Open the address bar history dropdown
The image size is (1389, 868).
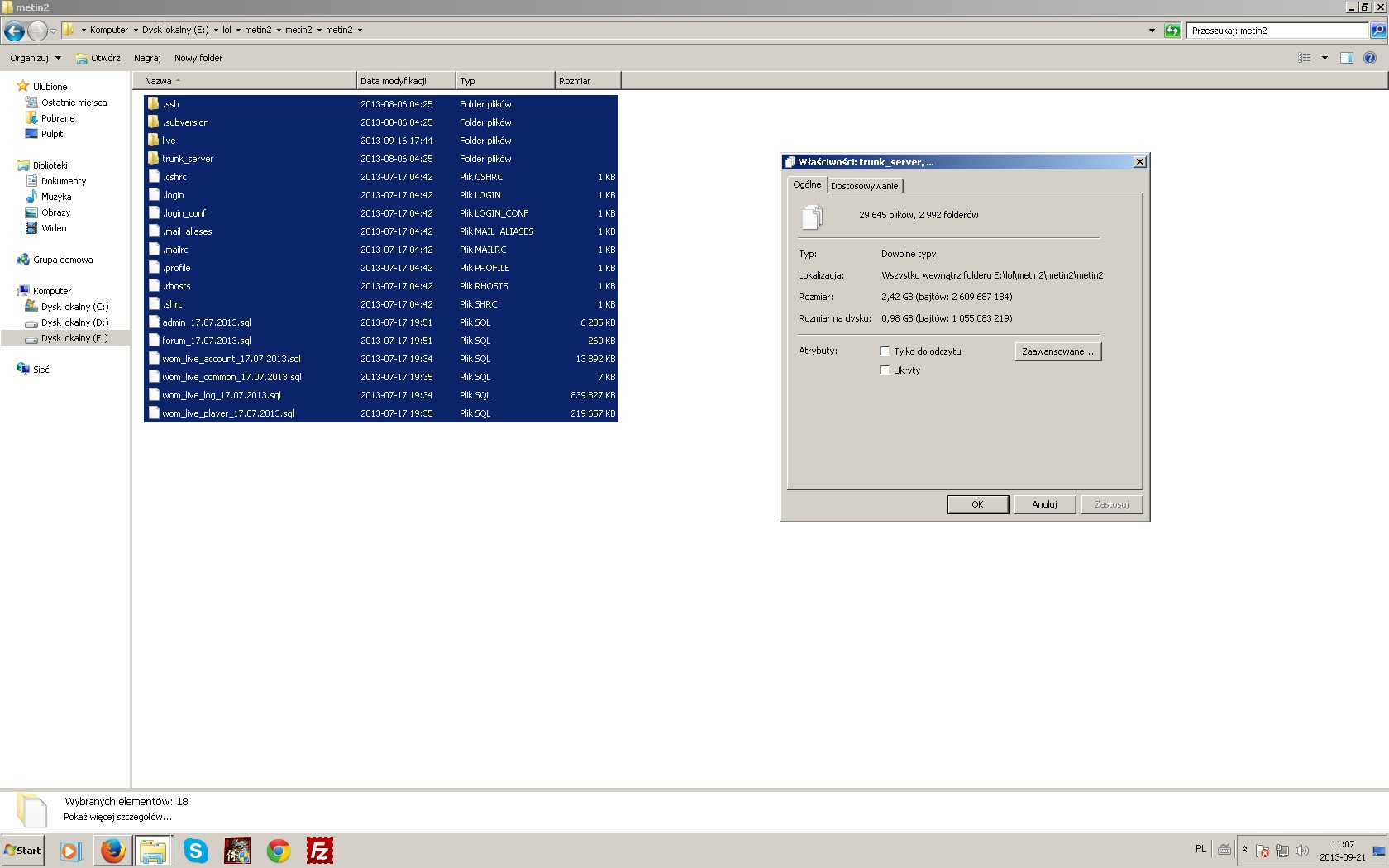pos(1152,31)
